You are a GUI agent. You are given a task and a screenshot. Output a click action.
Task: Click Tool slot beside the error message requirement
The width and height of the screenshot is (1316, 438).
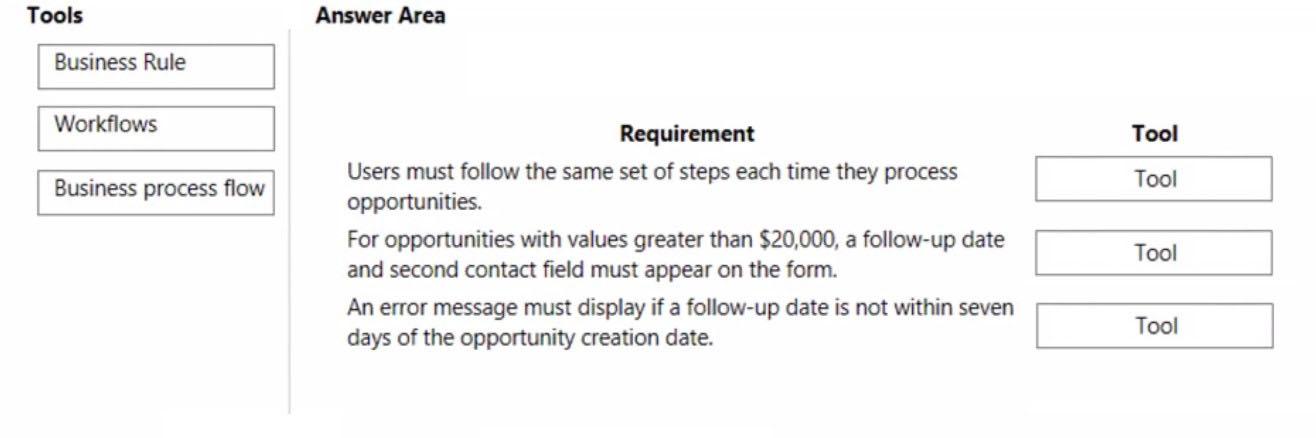tap(1154, 326)
